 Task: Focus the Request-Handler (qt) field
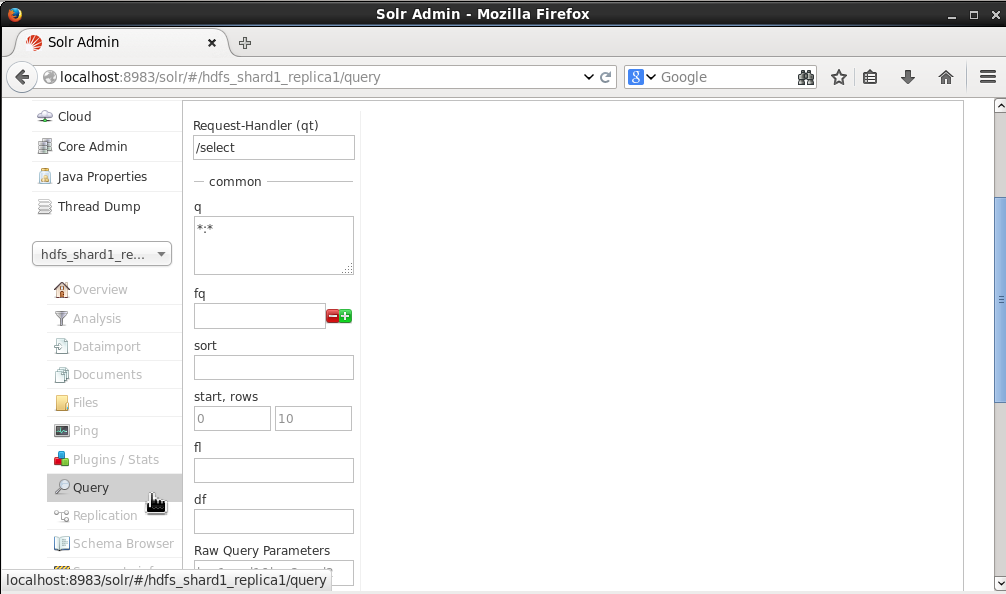[x=274, y=148]
